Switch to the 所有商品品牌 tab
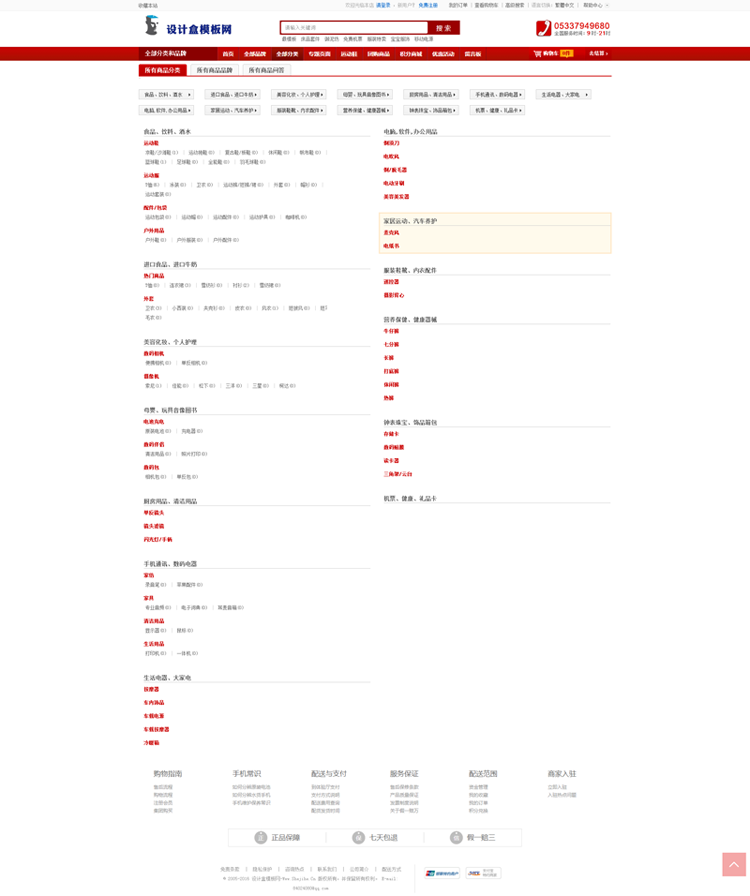The height and width of the screenshot is (896, 750). [x=214, y=70]
